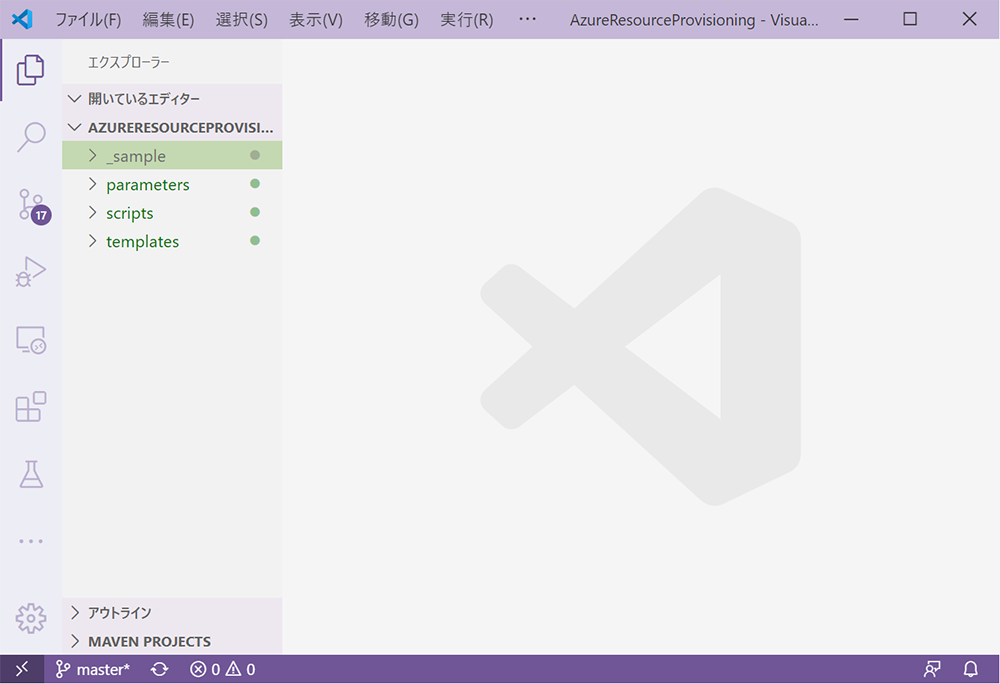Open the 選択(S) menu
This screenshot has height=684, width=1000.
[241, 20]
